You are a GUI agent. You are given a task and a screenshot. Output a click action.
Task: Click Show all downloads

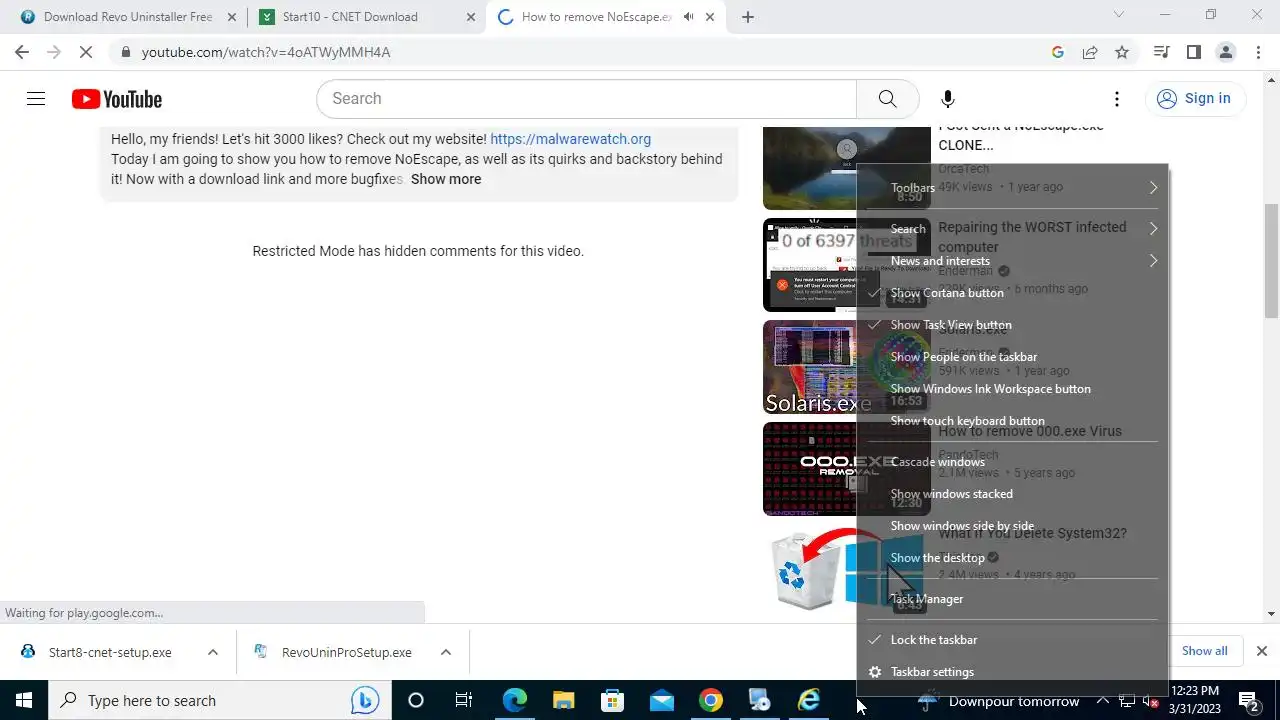1204,651
